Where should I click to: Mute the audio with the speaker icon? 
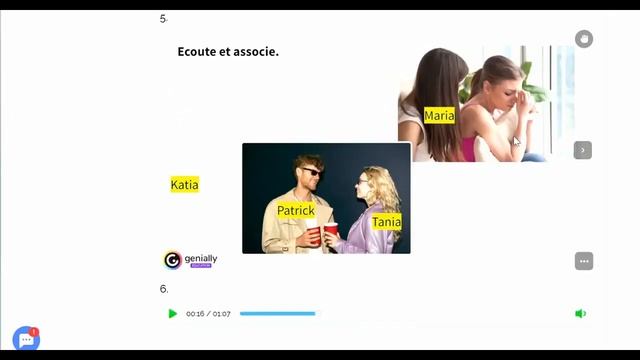580,313
